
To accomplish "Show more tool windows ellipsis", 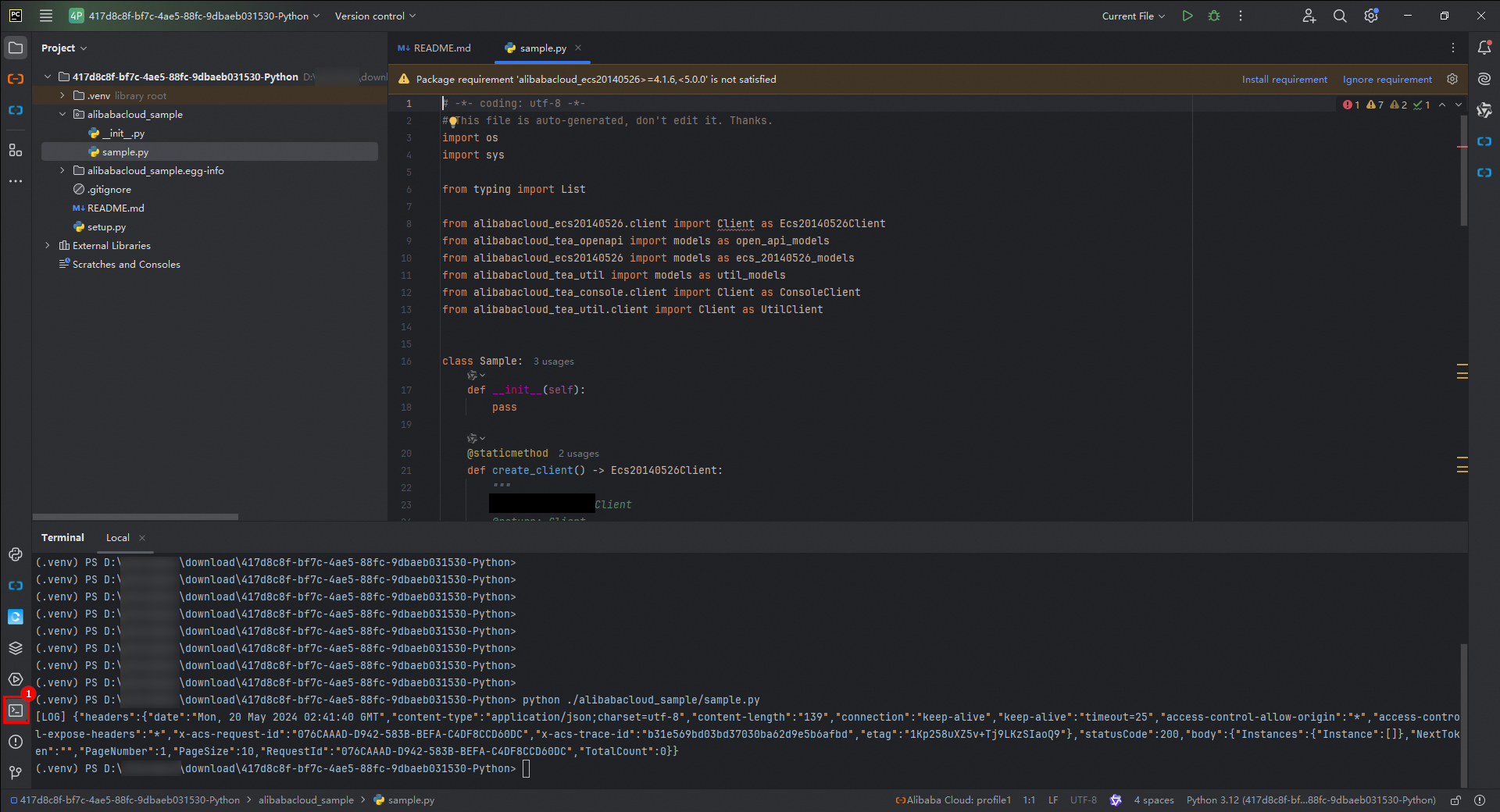I will (x=16, y=181).
